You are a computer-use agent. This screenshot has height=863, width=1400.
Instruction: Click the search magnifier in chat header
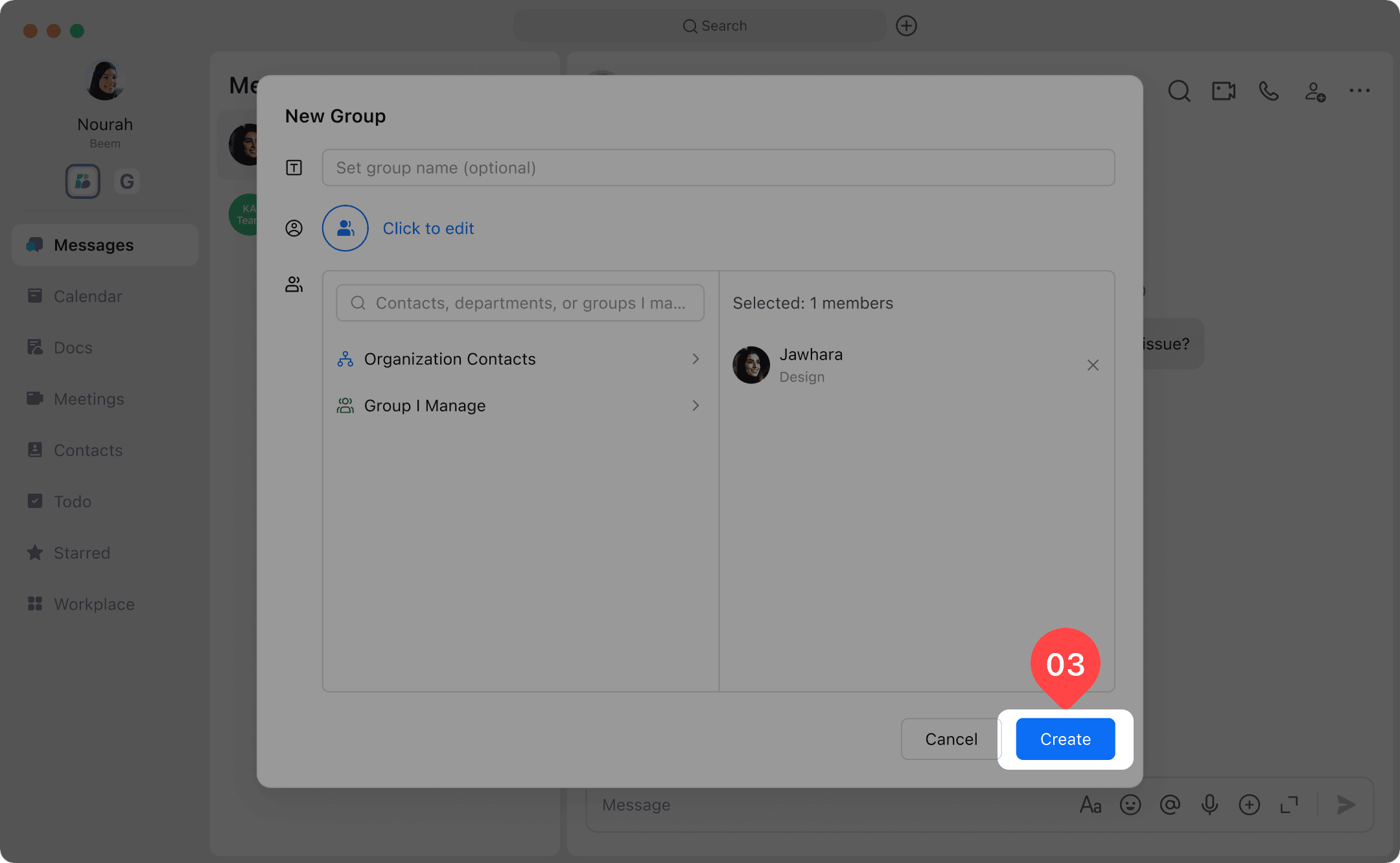point(1178,91)
